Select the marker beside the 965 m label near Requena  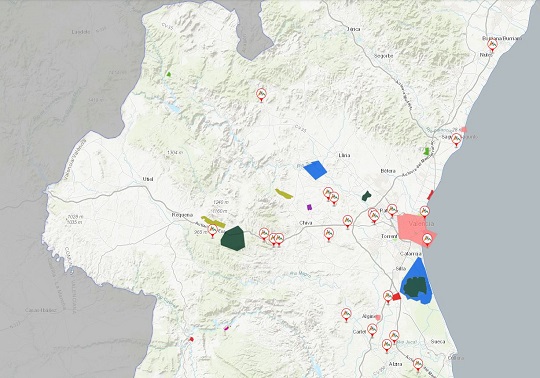tap(212, 230)
